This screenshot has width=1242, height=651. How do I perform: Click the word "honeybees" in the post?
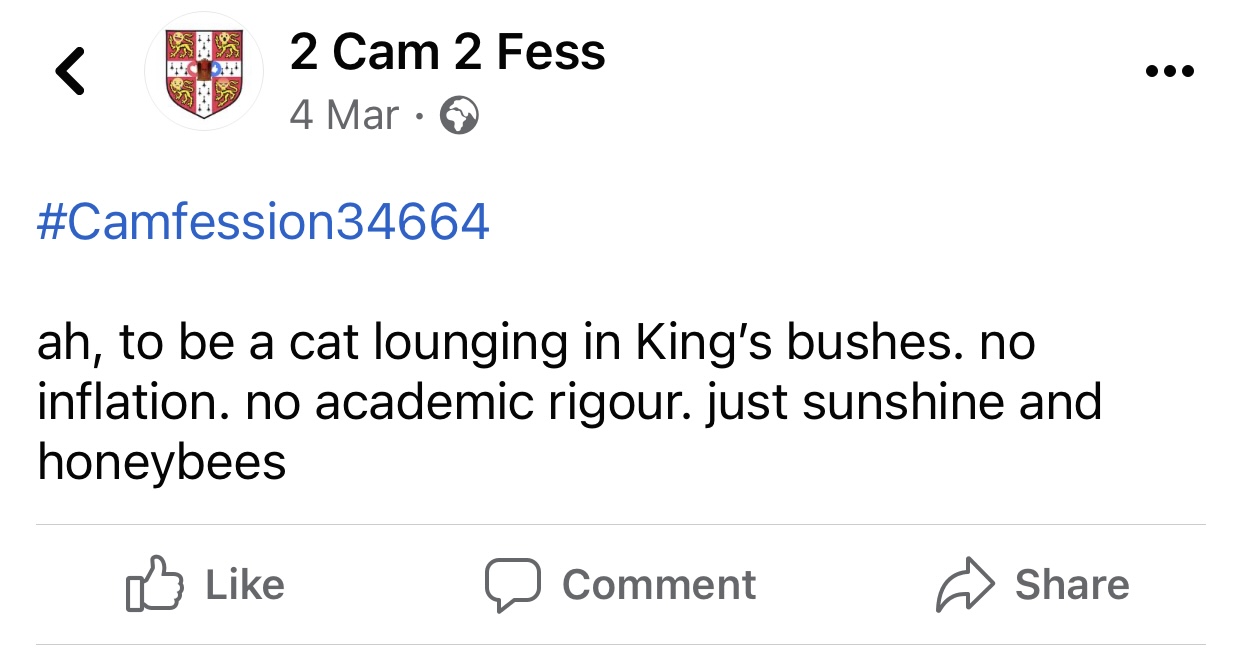click(x=162, y=461)
